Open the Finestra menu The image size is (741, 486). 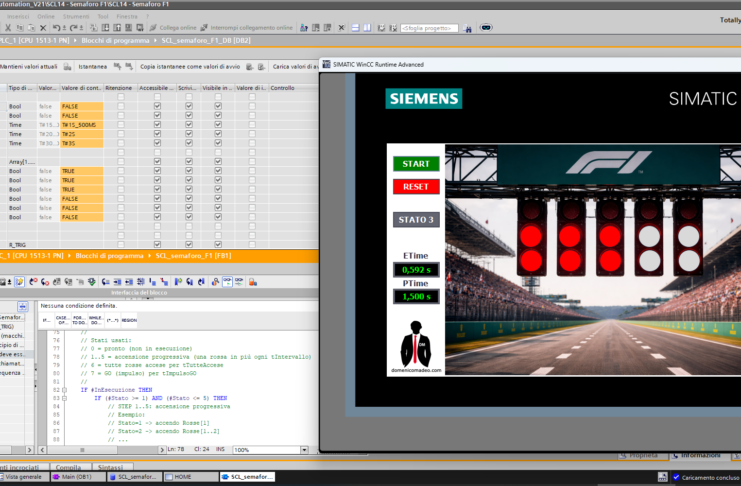click(x=127, y=16)
